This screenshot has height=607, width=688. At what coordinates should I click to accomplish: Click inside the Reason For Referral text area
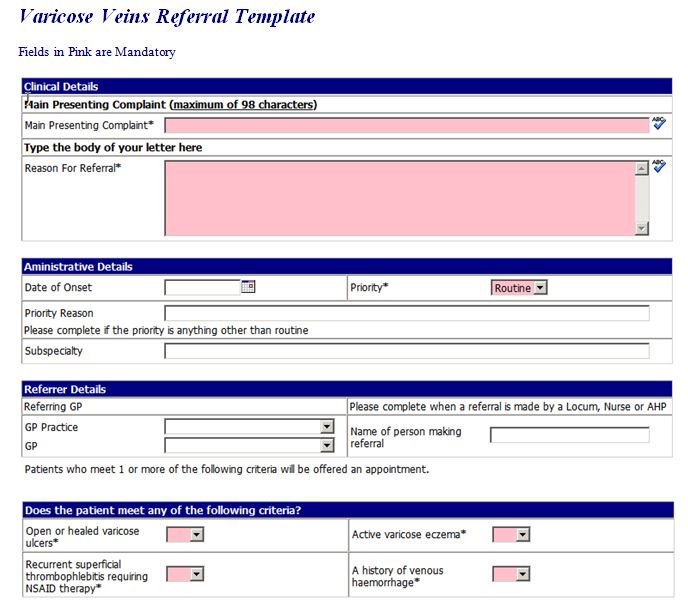pyautogui.click(x=400, y=198)
